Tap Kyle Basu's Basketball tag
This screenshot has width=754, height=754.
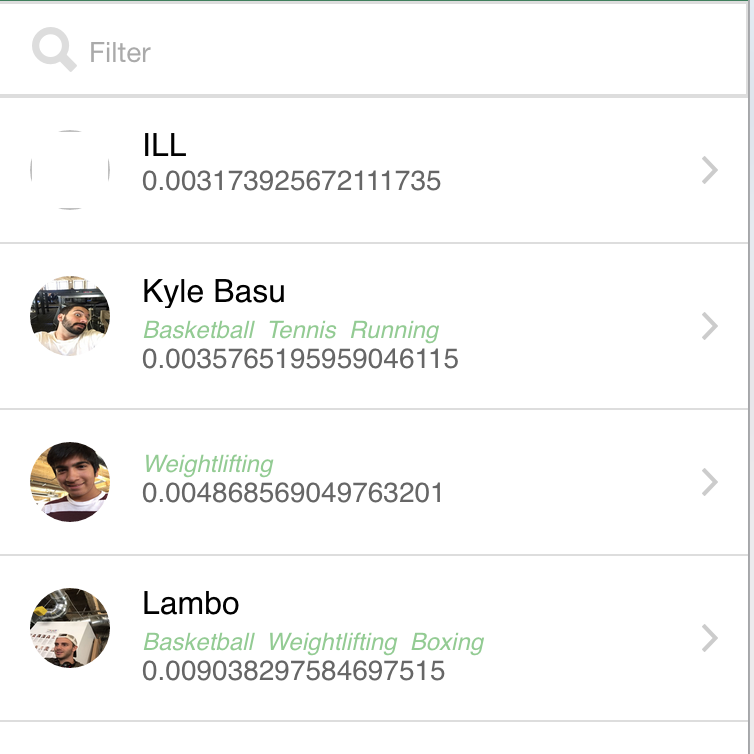tap(199, 330)
